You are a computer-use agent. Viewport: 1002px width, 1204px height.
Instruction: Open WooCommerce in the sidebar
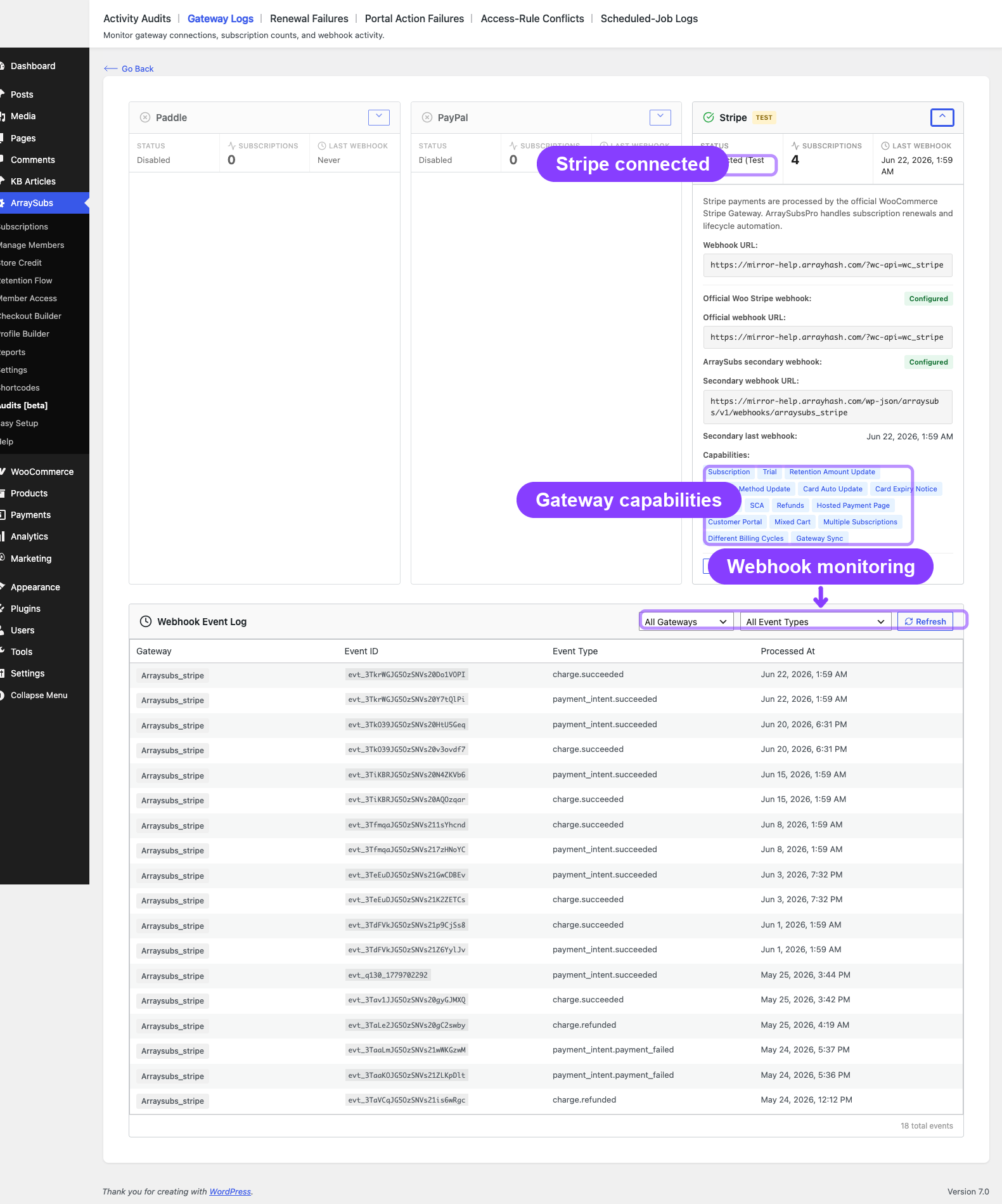tap(44, 472)
